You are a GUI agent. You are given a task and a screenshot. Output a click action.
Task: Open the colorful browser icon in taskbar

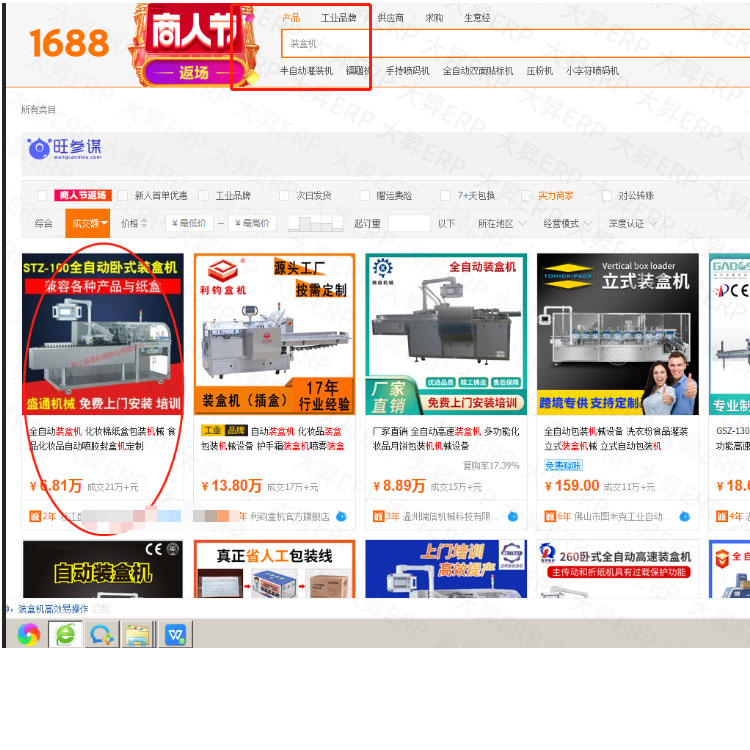click(29, 633)
